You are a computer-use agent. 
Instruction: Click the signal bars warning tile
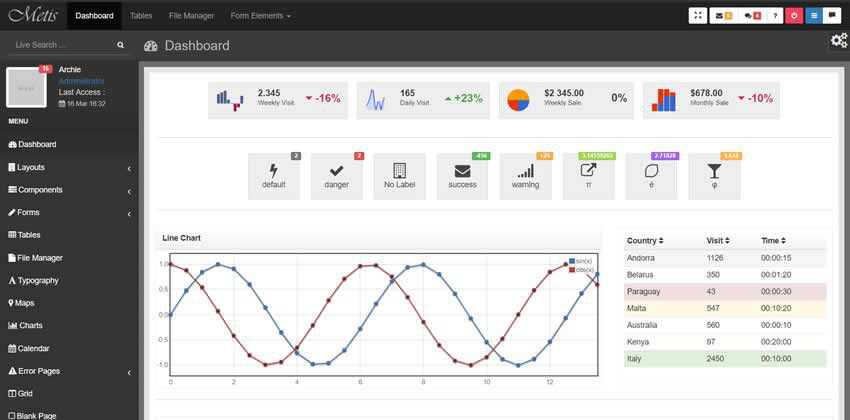525,176
